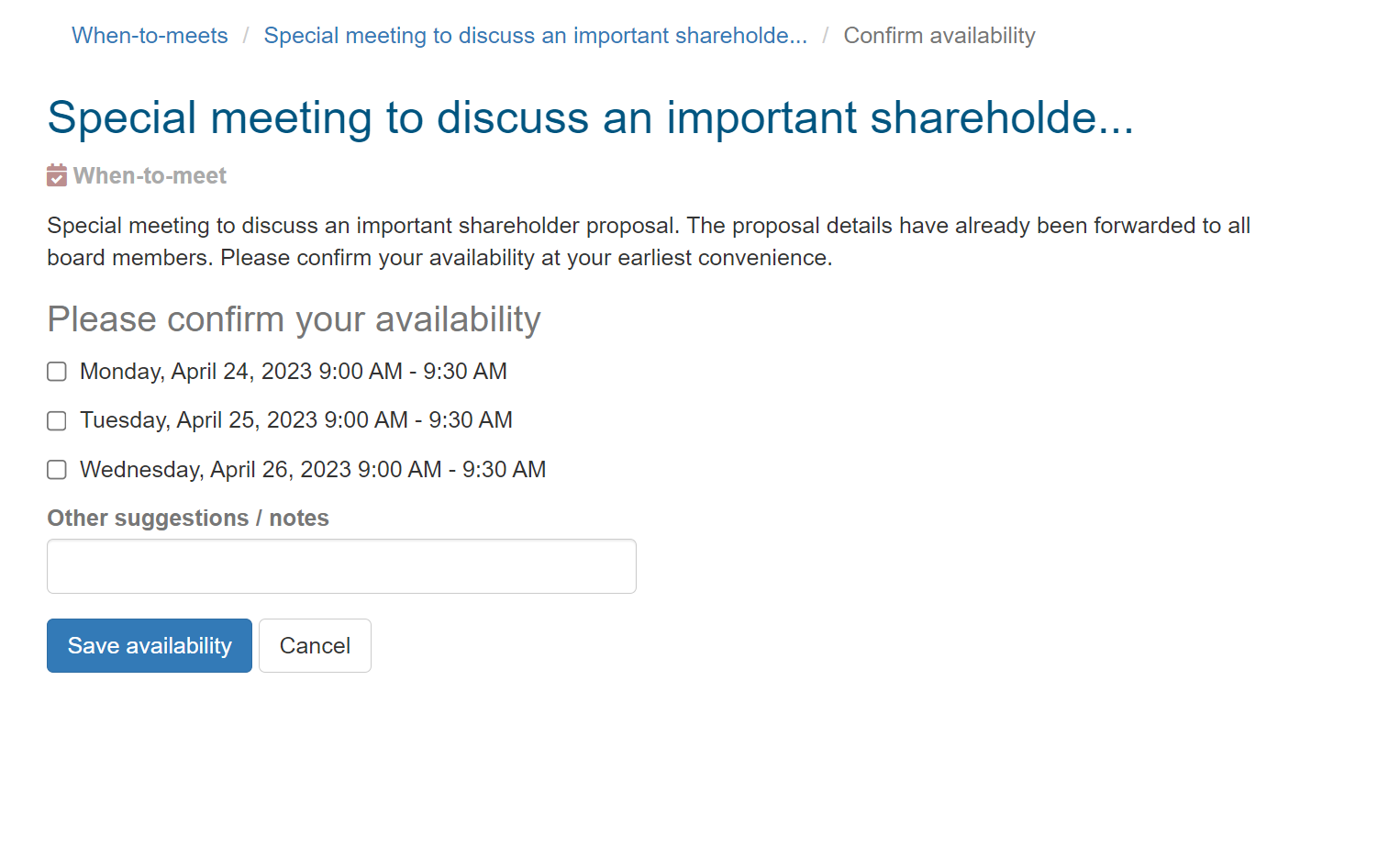Enable the Wednesday, April 26 checkbox
Screen dimensions: 1400x848
57,470
